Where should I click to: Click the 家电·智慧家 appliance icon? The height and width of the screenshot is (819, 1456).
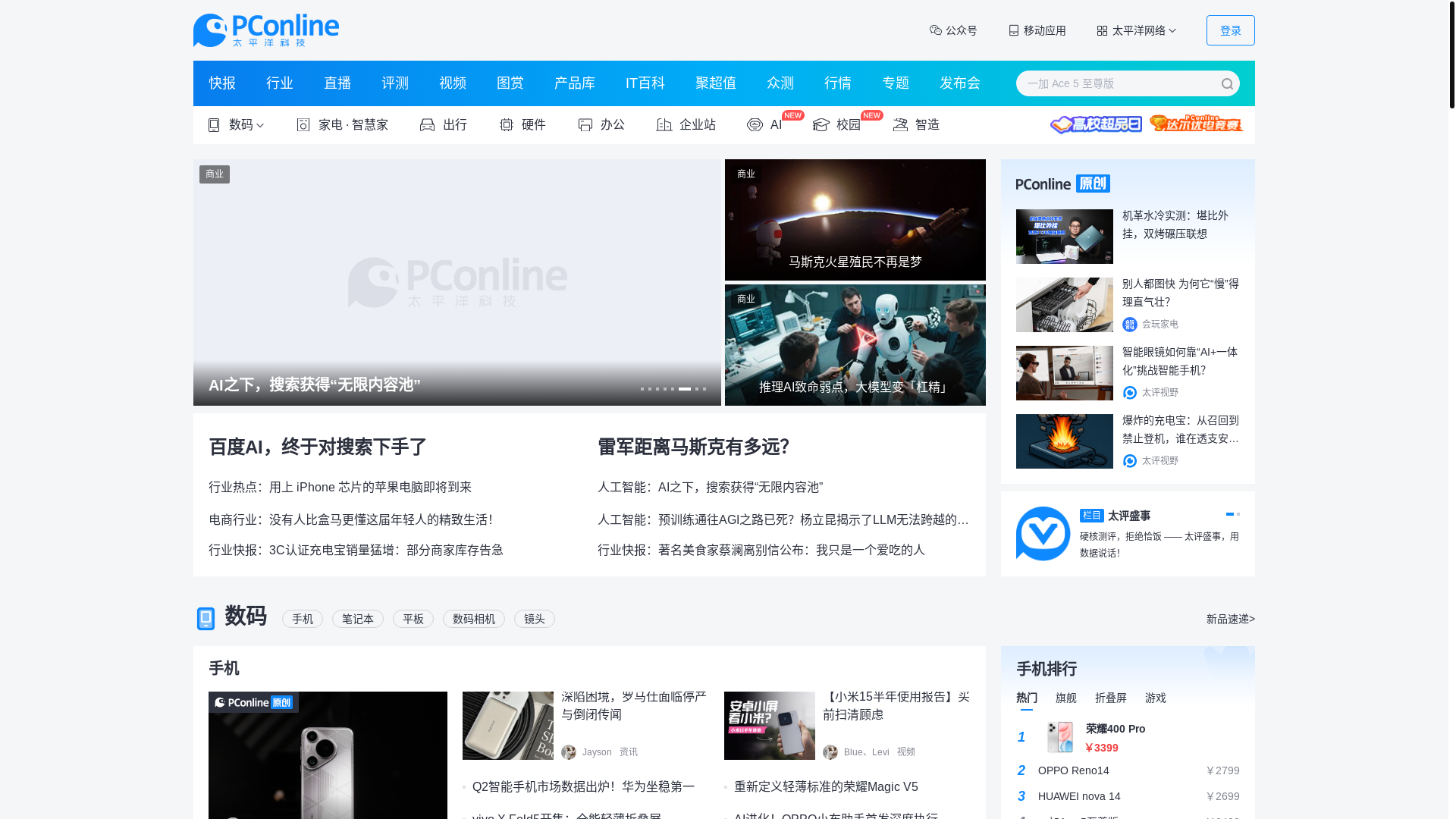(303, 125)
